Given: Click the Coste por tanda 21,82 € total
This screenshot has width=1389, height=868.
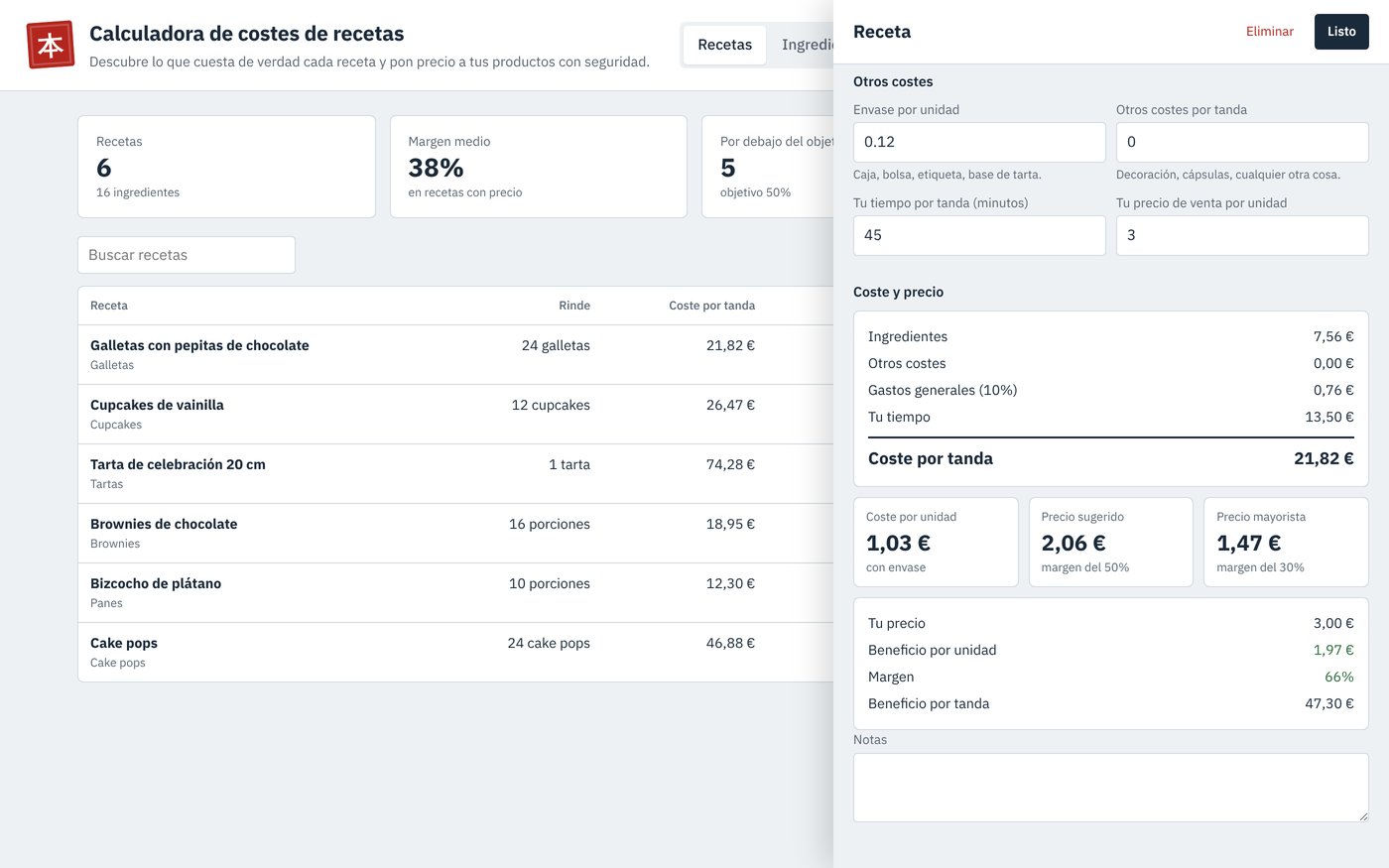Looking at the screenshot, I should pyautogui.click(x=1324, y=458).
